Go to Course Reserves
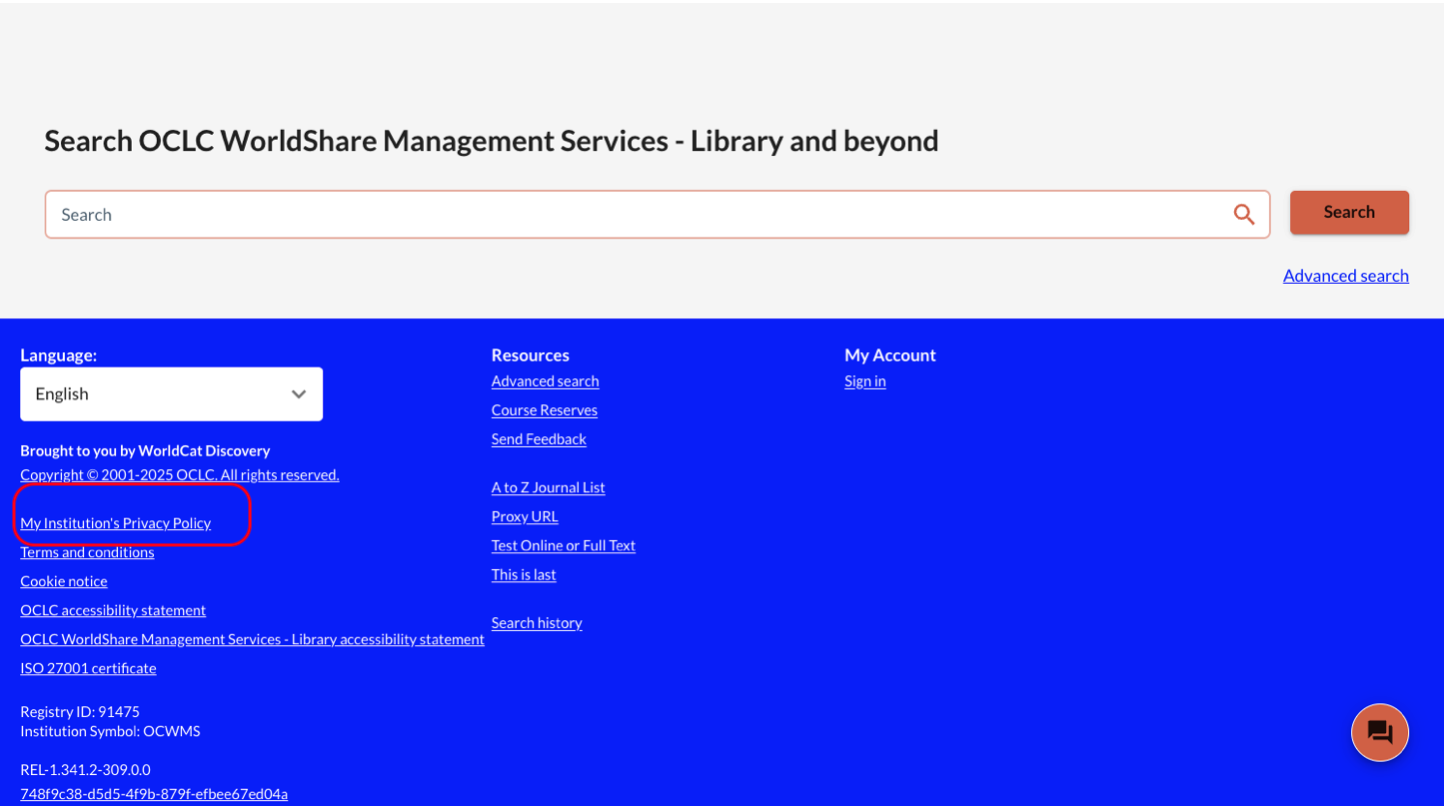This screenshot has width=1444, height=806. click(544, 410)
